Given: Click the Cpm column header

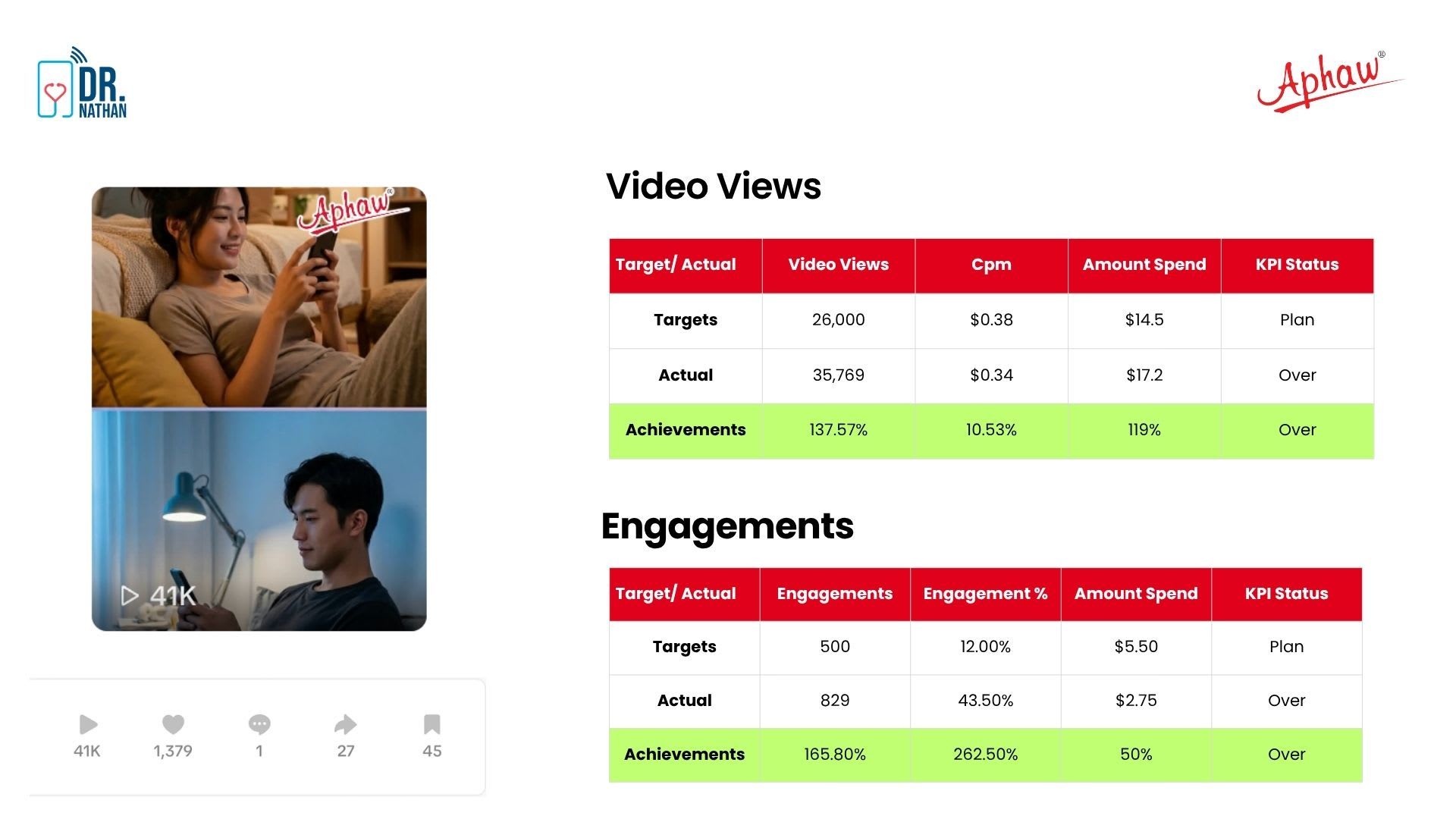Looking at the screenshot, I should pos(991,265).
